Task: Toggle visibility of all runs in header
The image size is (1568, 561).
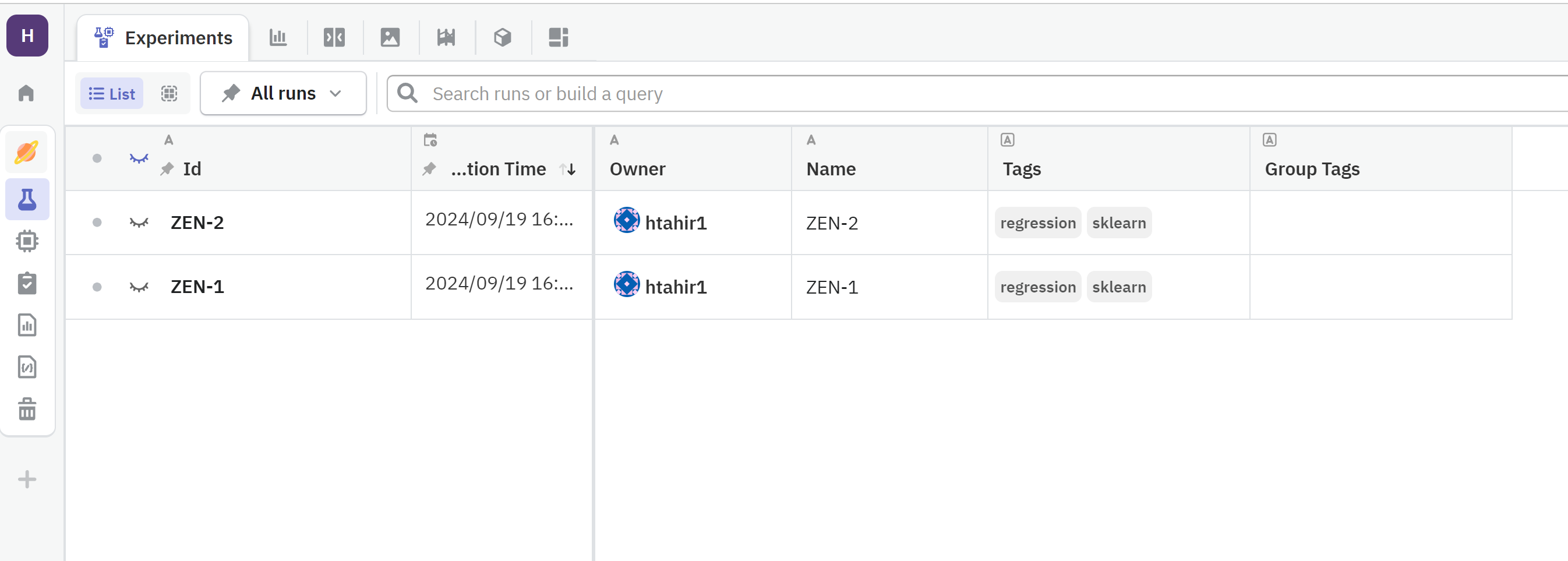Action: coord(139,159)
